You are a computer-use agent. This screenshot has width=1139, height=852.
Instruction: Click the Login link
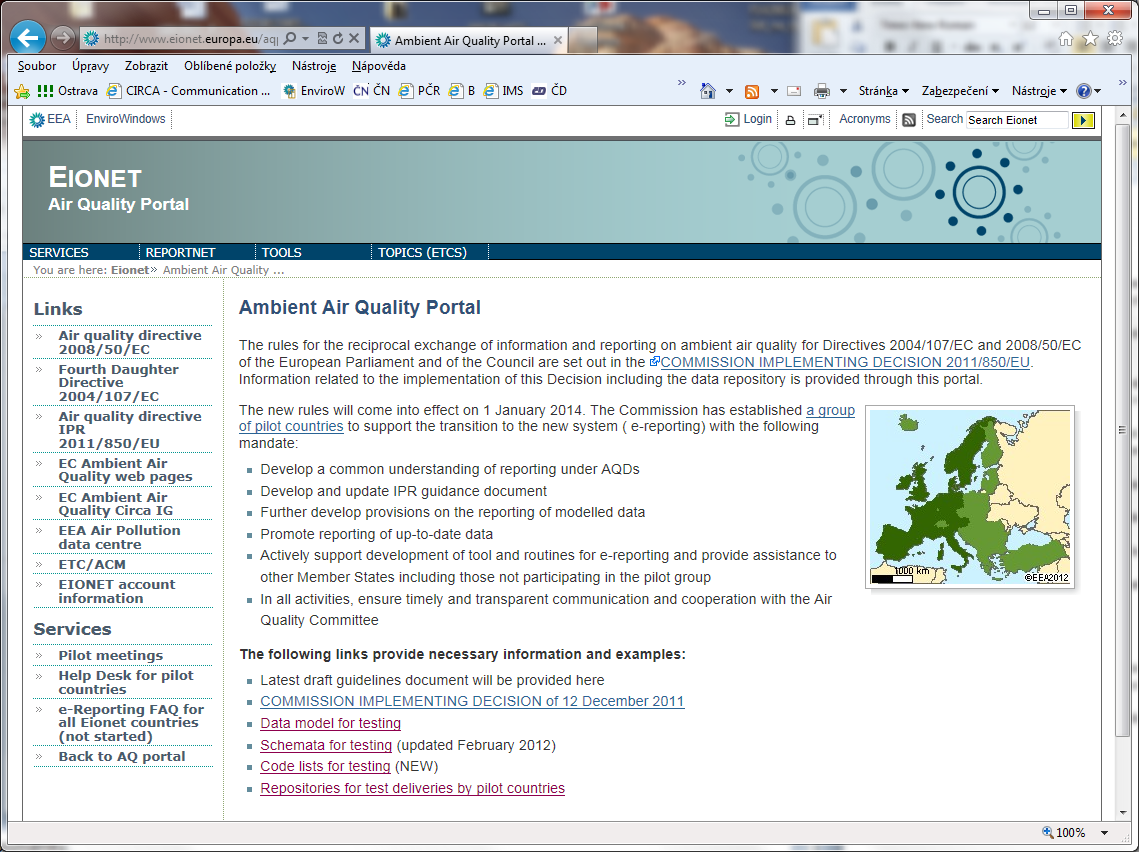748,119
